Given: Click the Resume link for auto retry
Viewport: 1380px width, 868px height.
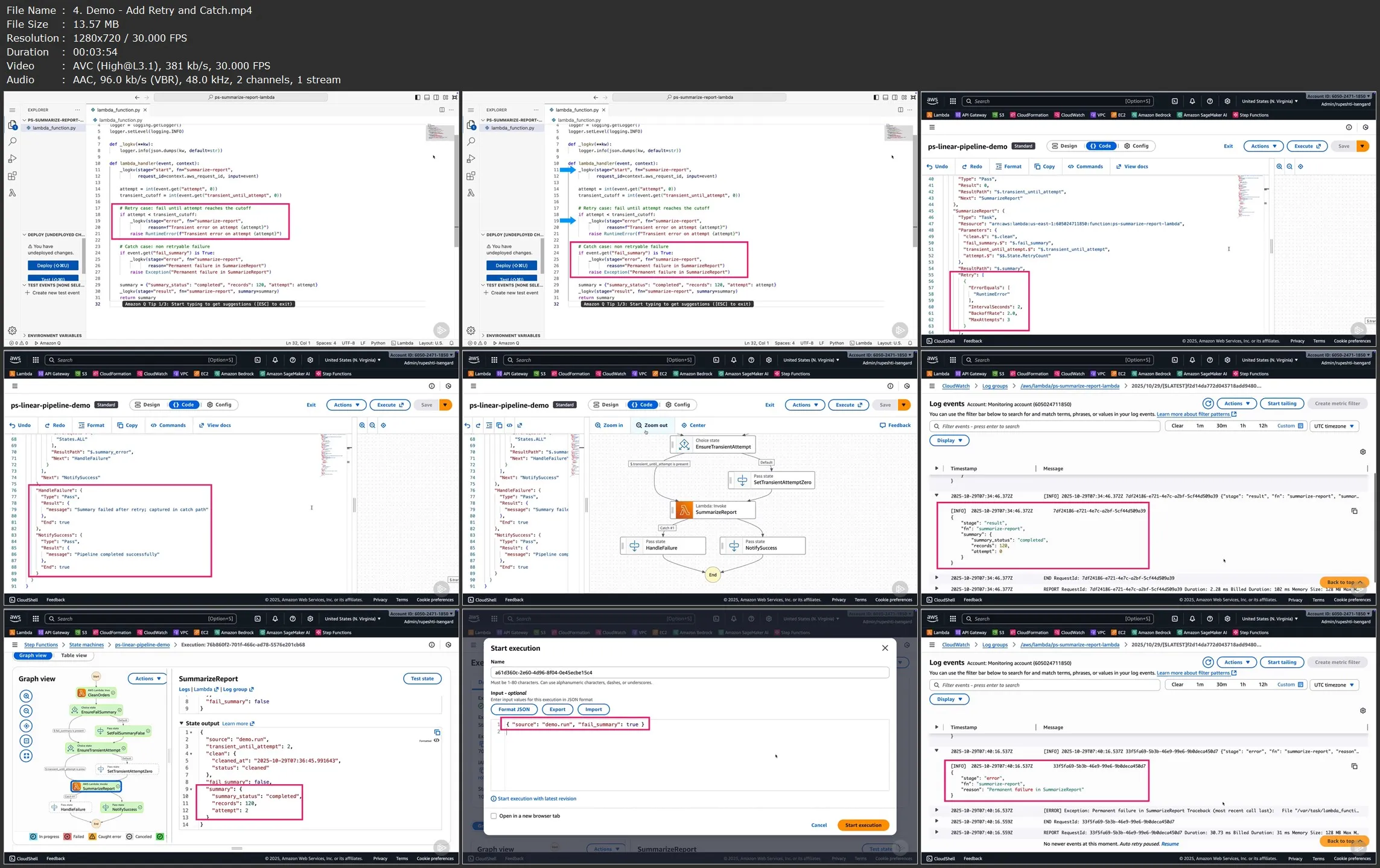Looking at the screenshot, I should [x=1169, y=844].
